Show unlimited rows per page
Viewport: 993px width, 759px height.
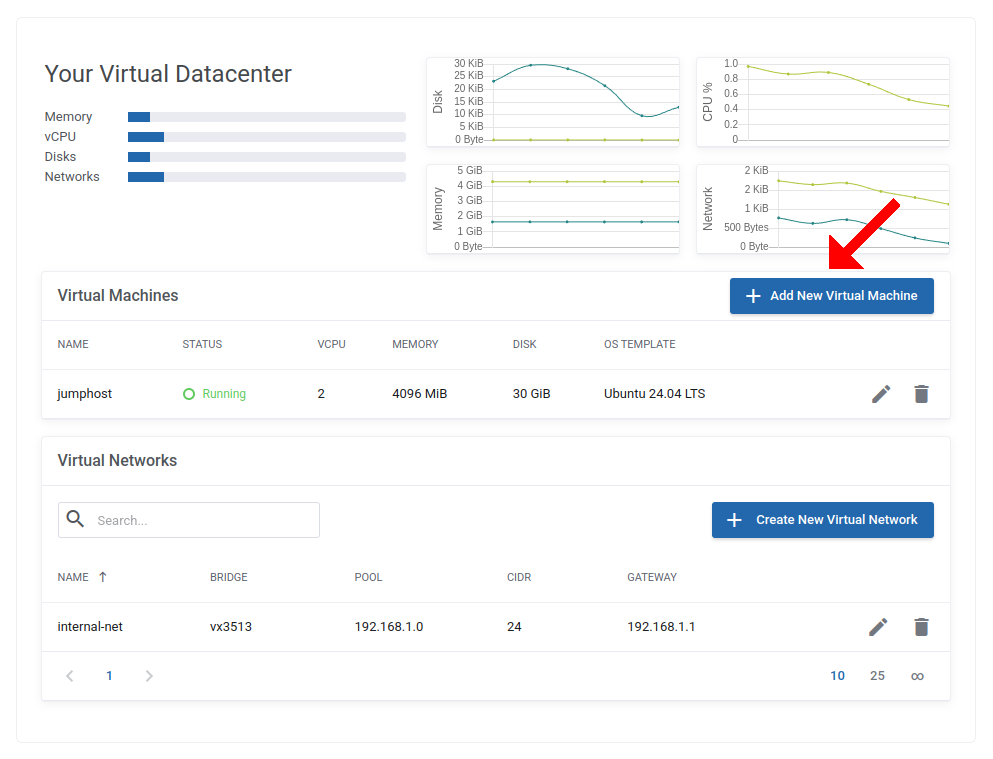click(917, 676)
